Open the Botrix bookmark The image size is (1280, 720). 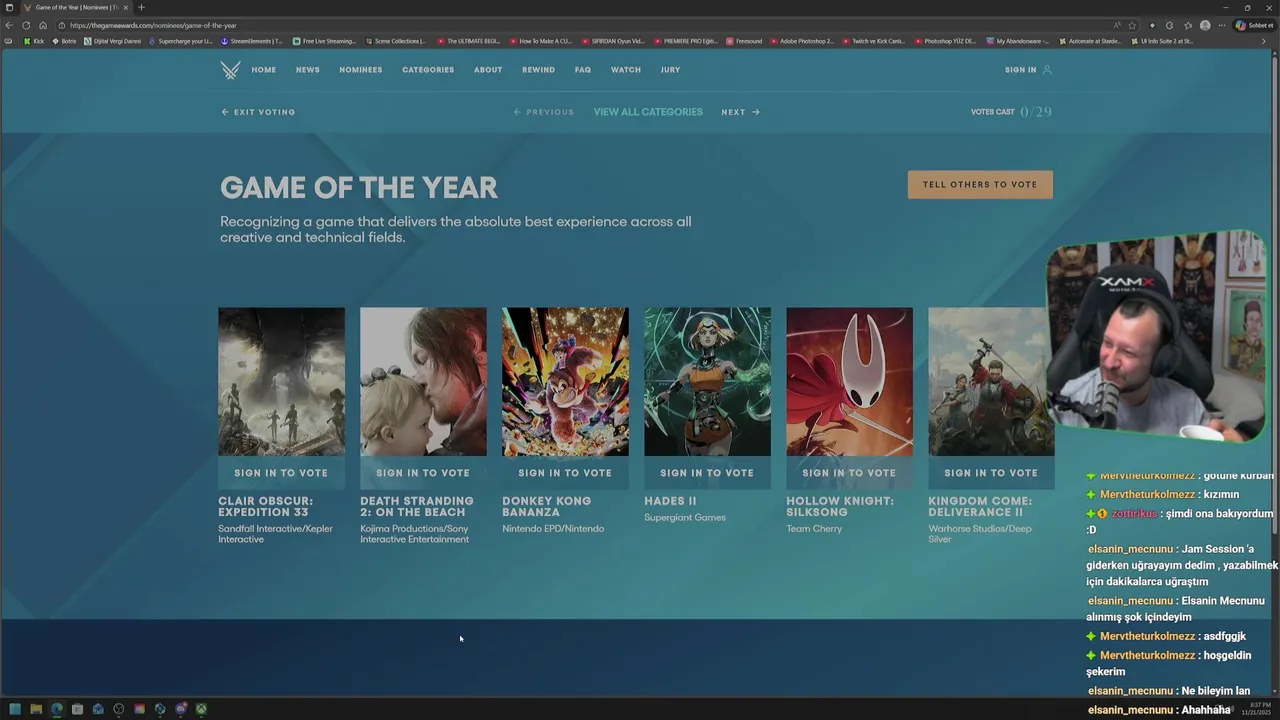point(64,41)
